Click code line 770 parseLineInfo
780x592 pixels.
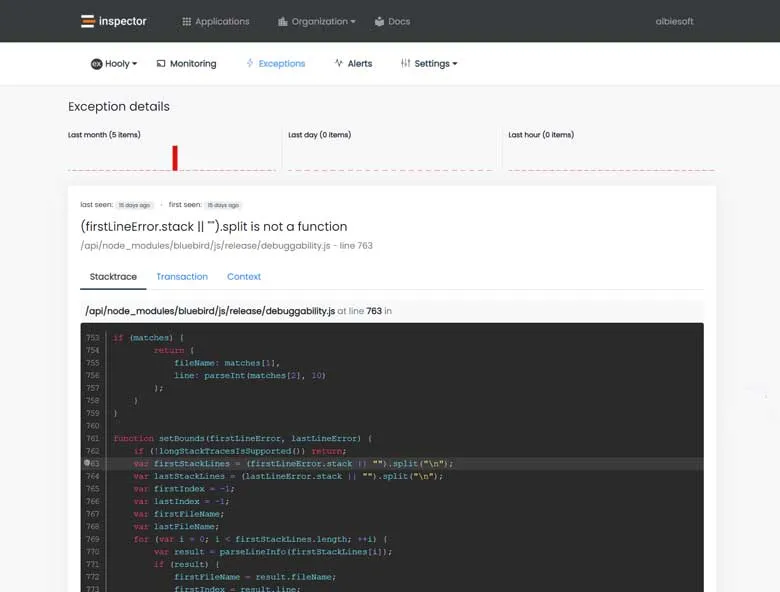pyautogui.click(x=273, y=552)
